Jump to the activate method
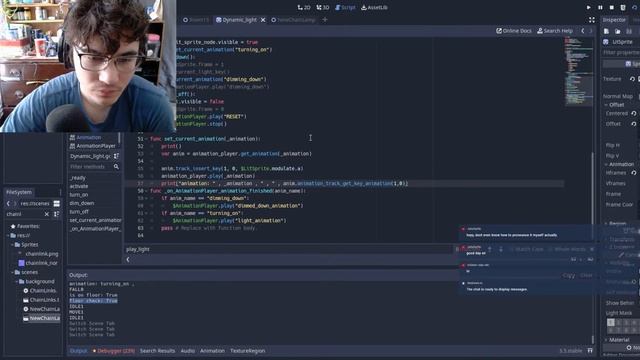The width and height of the screenshot is (640, 360). pyautogui.click(x=79, y=186)
